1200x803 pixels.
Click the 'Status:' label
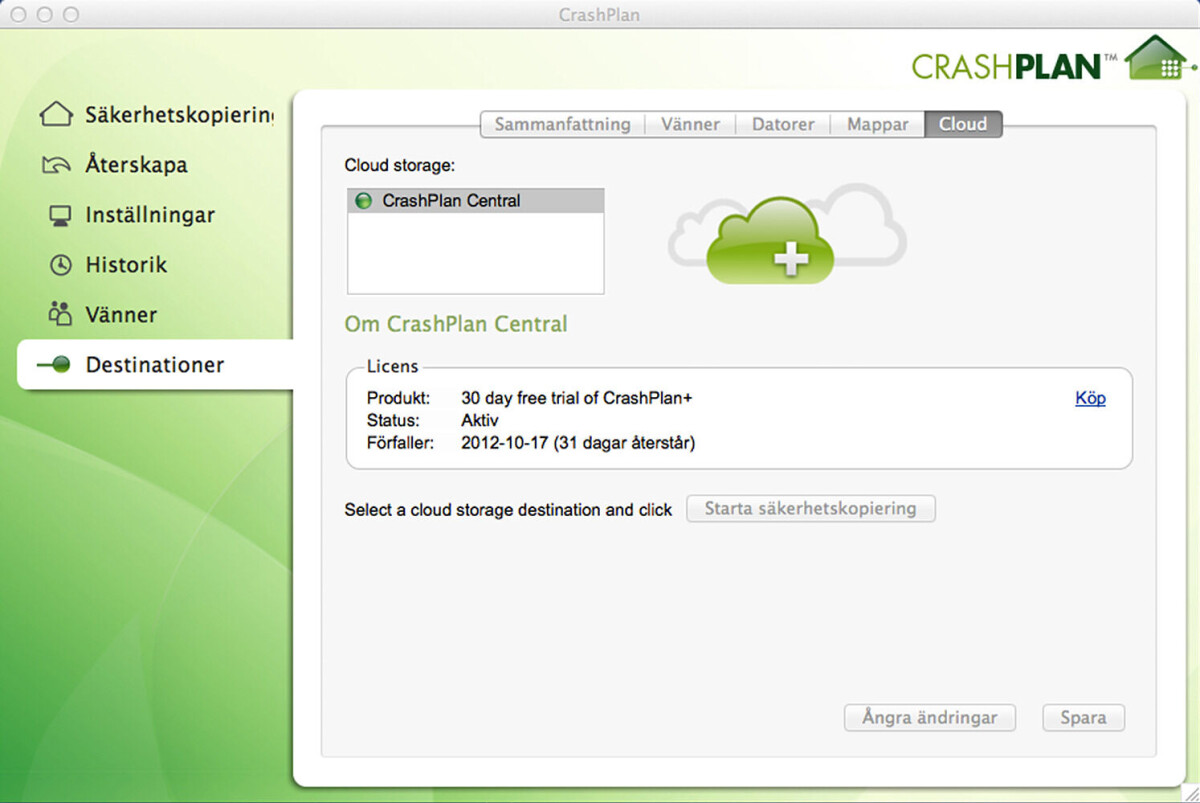[x=393, y=420]
